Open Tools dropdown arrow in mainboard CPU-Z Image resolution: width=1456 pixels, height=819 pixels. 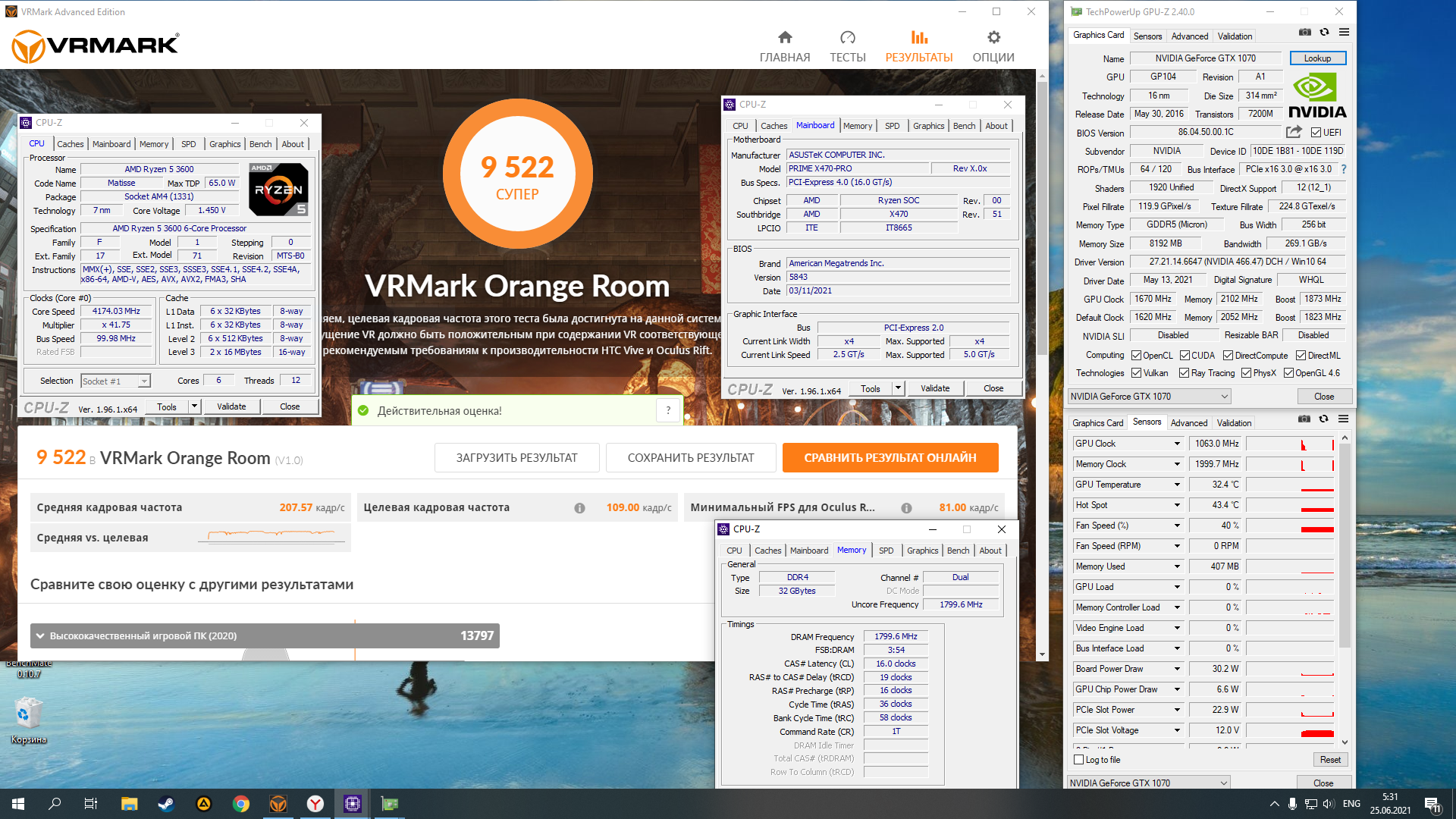[898, 388]
